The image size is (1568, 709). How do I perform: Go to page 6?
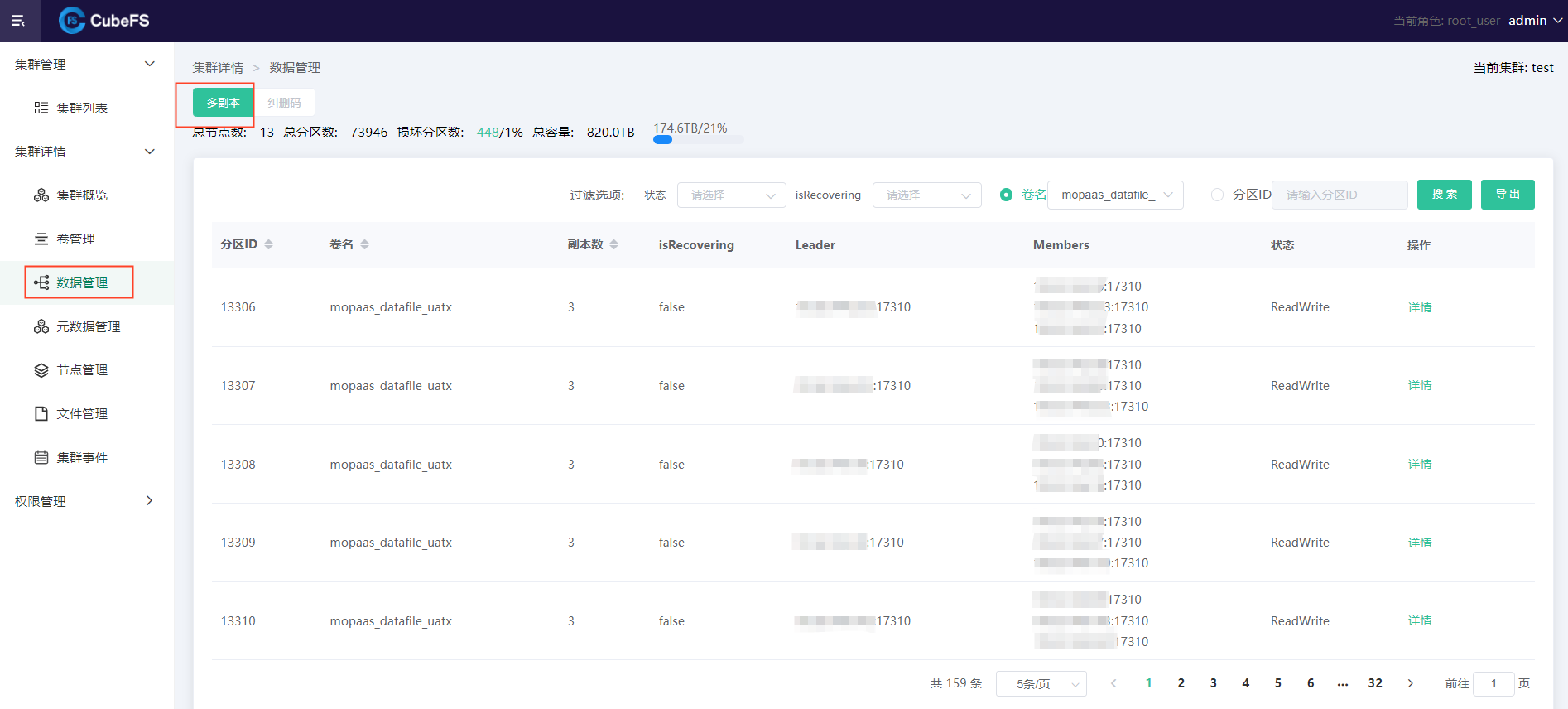(x=1311, y=683)
